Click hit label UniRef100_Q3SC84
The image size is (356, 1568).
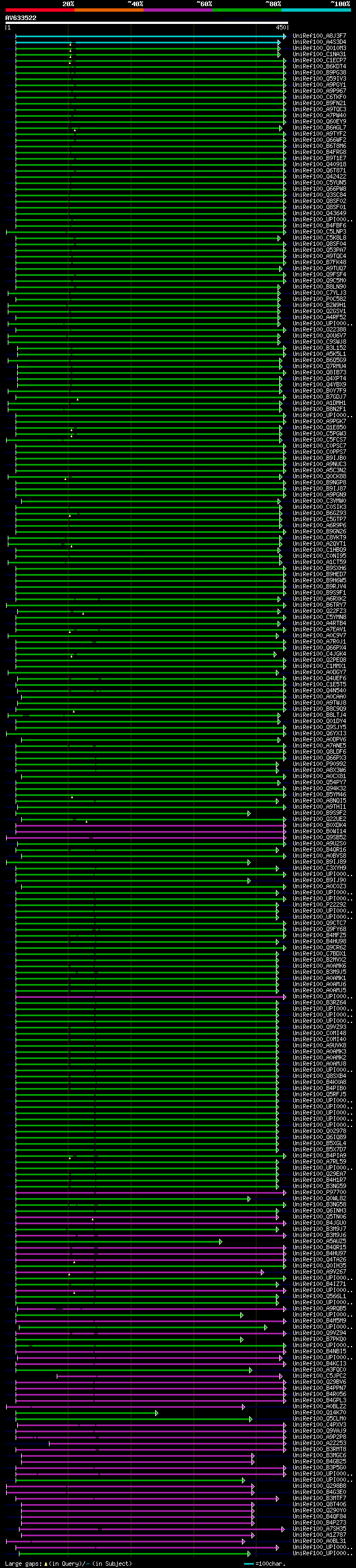(x=319, y=195)
